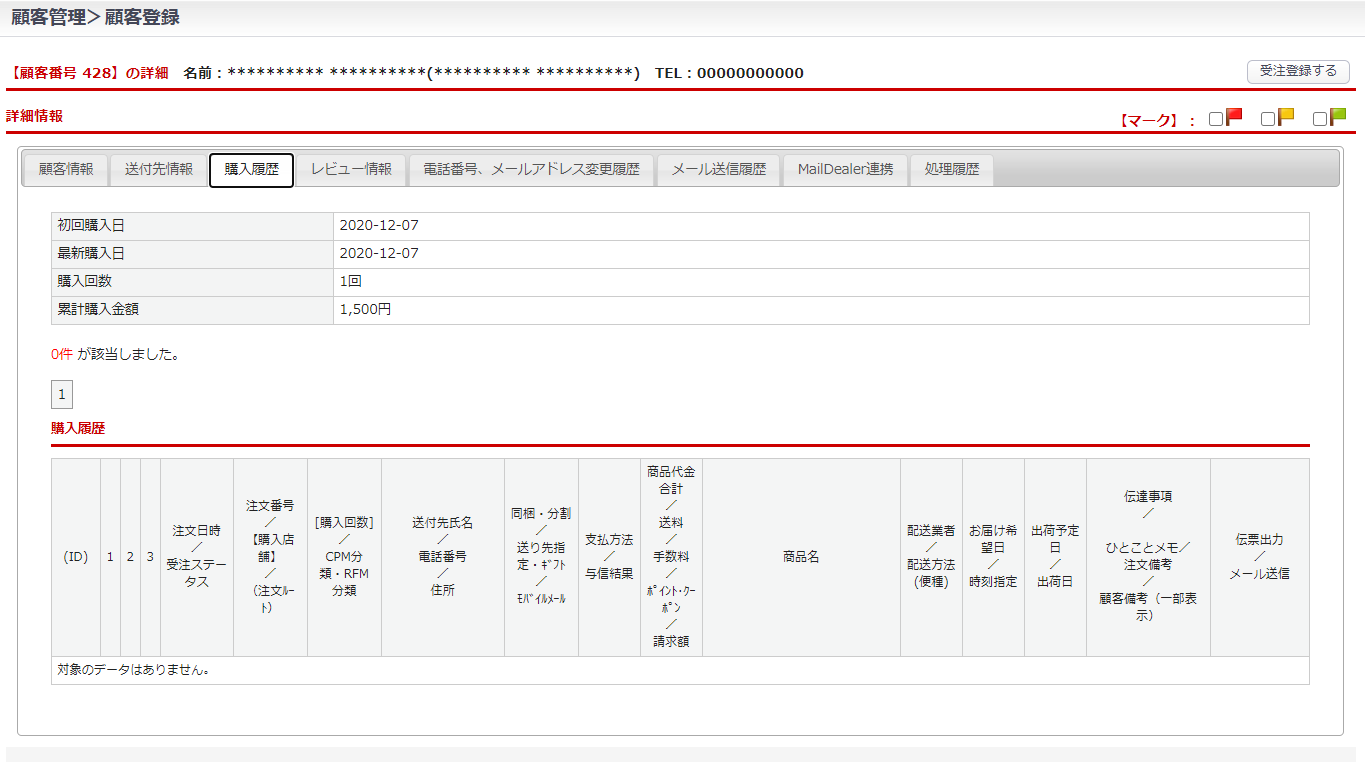Click the 商品名 column header
The width and height of the screenshot is (1365, 762).
801,557
